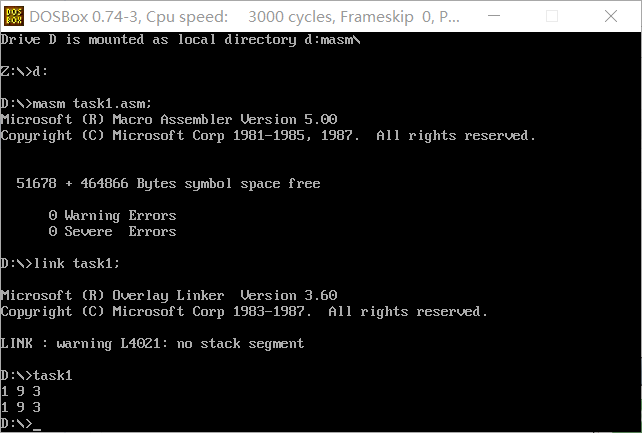The image size is (642, 433).
Task: Click the 'link task1;' command line
Action: (x=60, y=263)
